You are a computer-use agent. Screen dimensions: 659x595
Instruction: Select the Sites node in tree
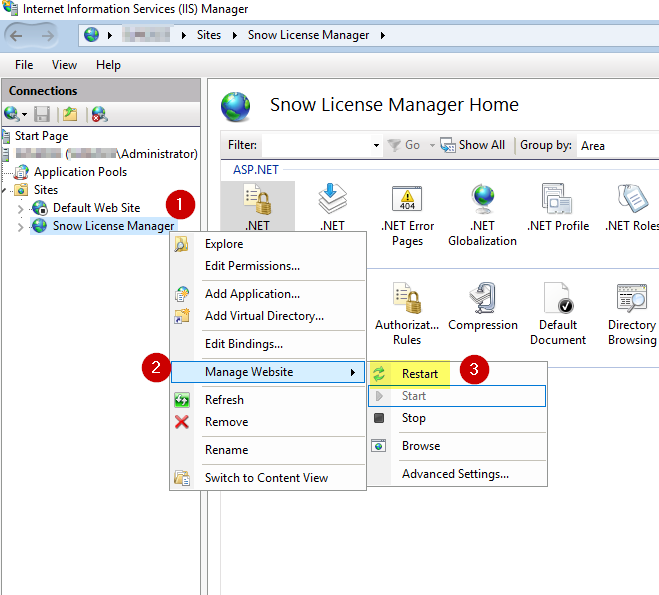(x=46, y=190)
